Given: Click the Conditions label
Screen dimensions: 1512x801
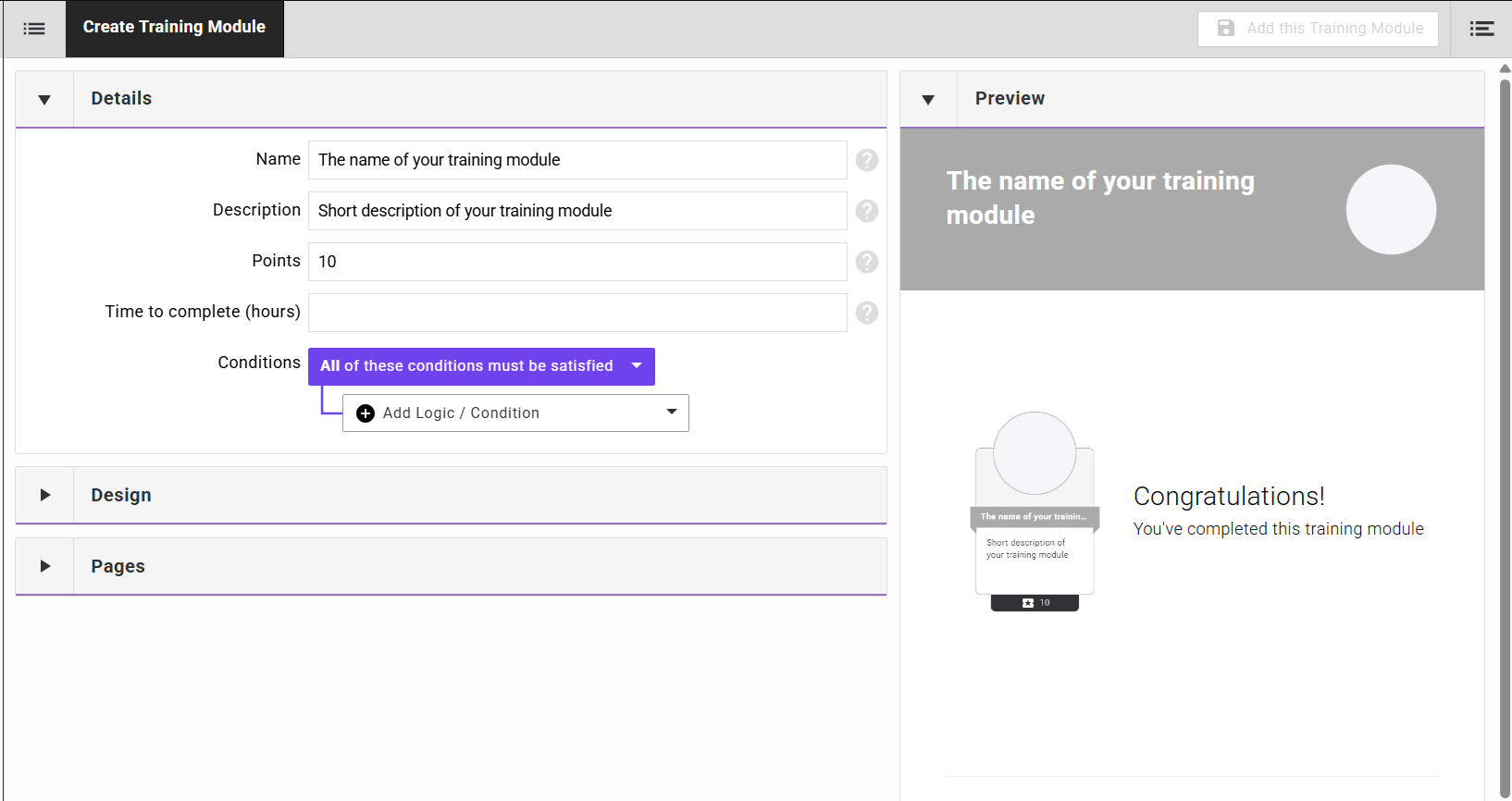Looking at the screenshot, I should point(259,363).
